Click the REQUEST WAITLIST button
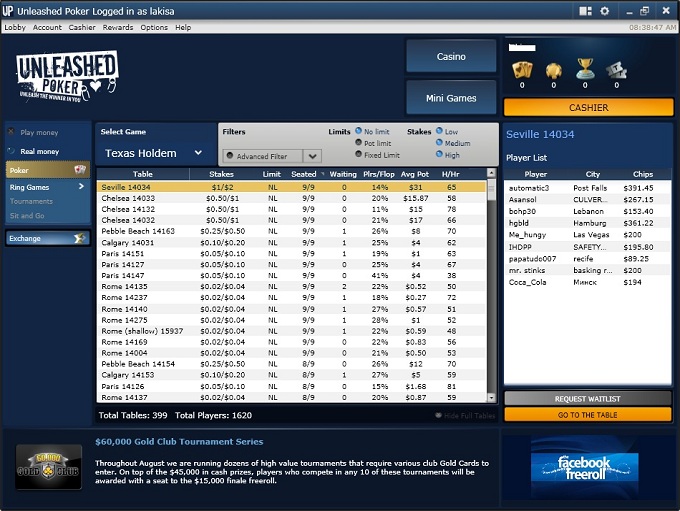 pyautogui.click(x=587, y=399)
